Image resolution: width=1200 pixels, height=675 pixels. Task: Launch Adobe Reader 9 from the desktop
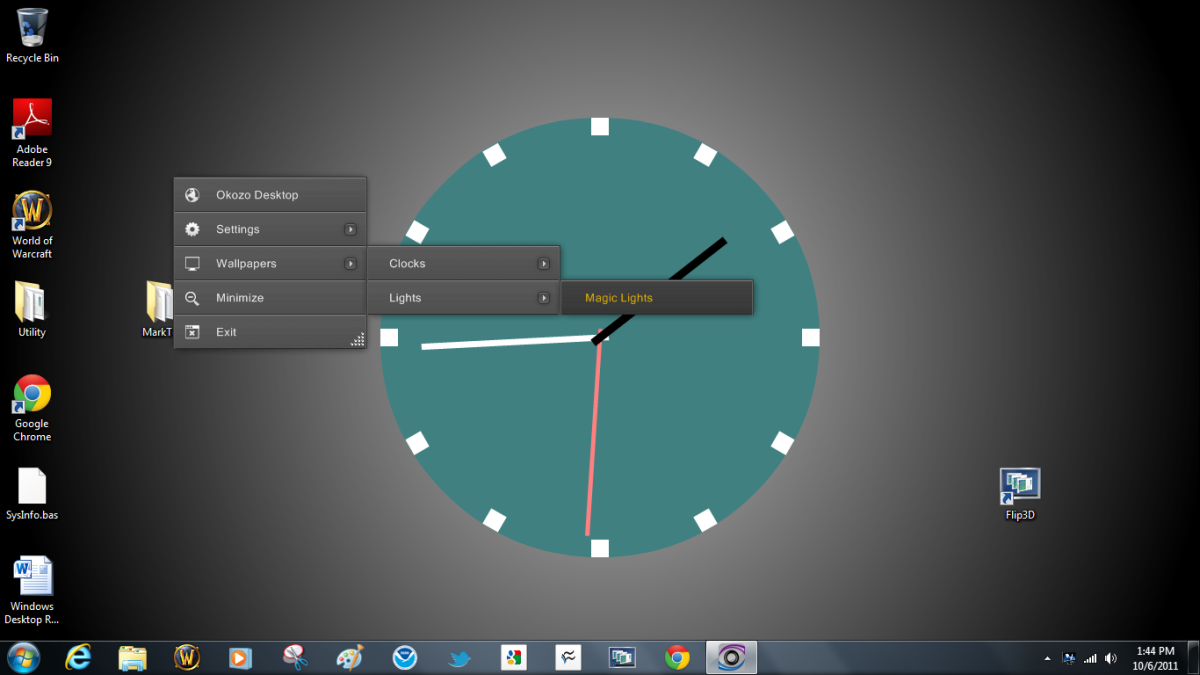click(x=32, y=120)
